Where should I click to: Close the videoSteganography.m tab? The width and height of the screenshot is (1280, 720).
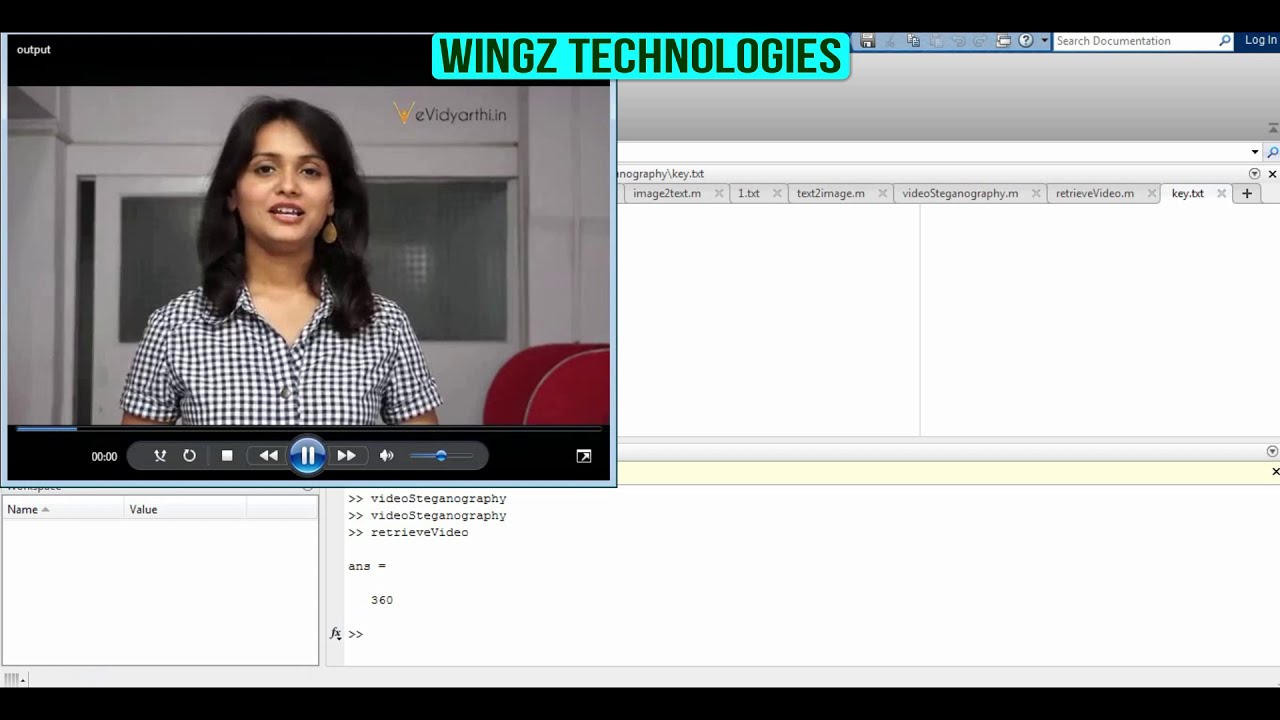pos(1036,194)
